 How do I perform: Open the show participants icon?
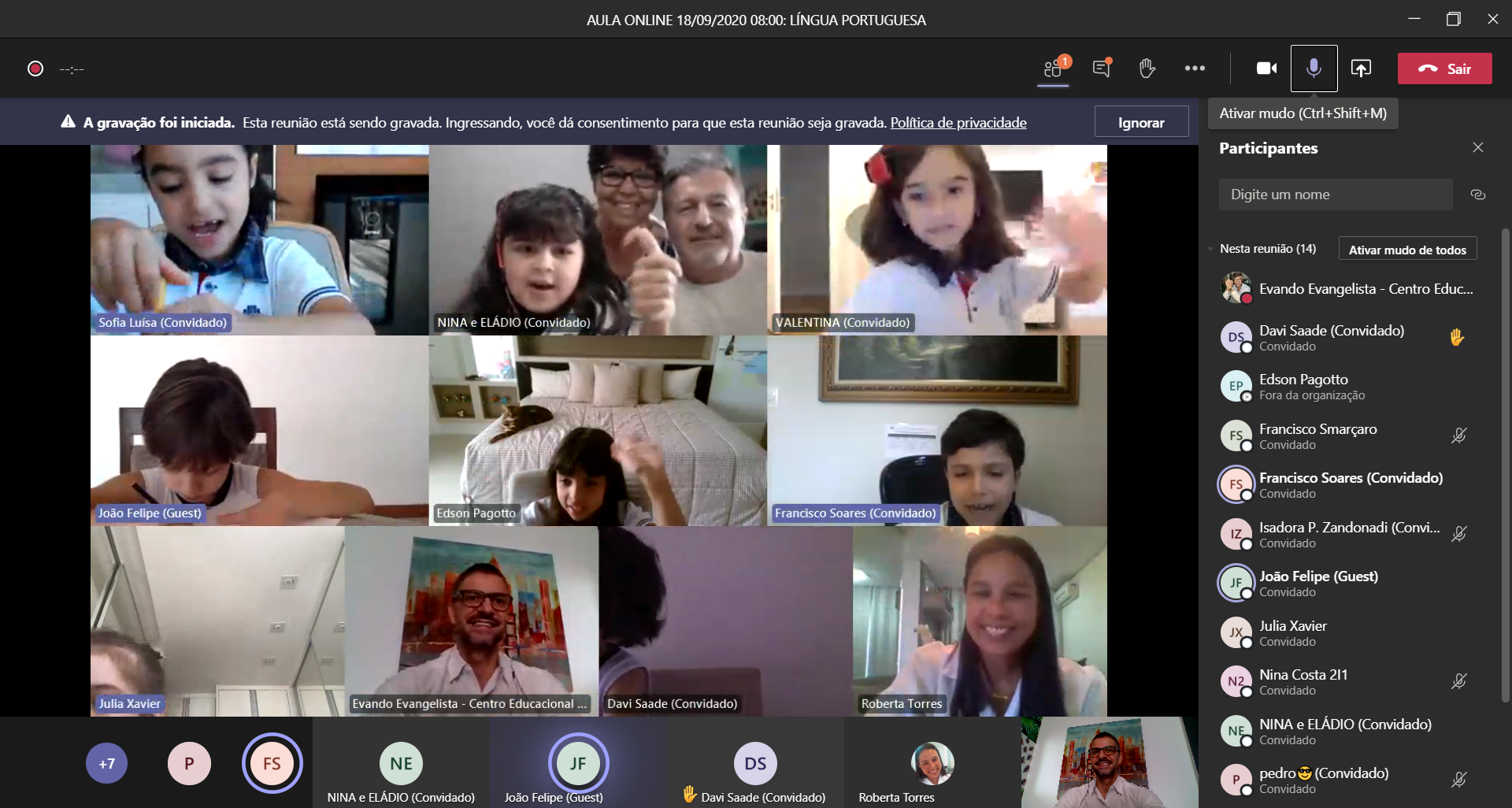click(1053, 69)
